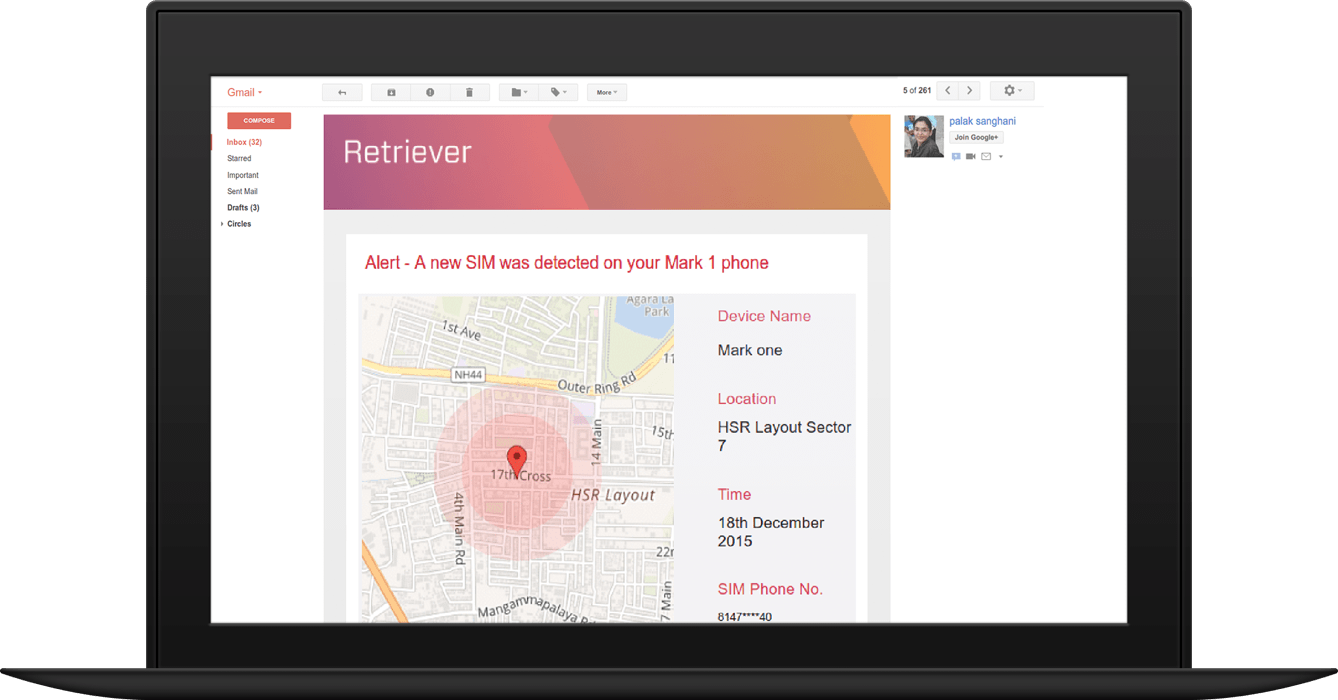Click the Compose button

click(259, 121)
